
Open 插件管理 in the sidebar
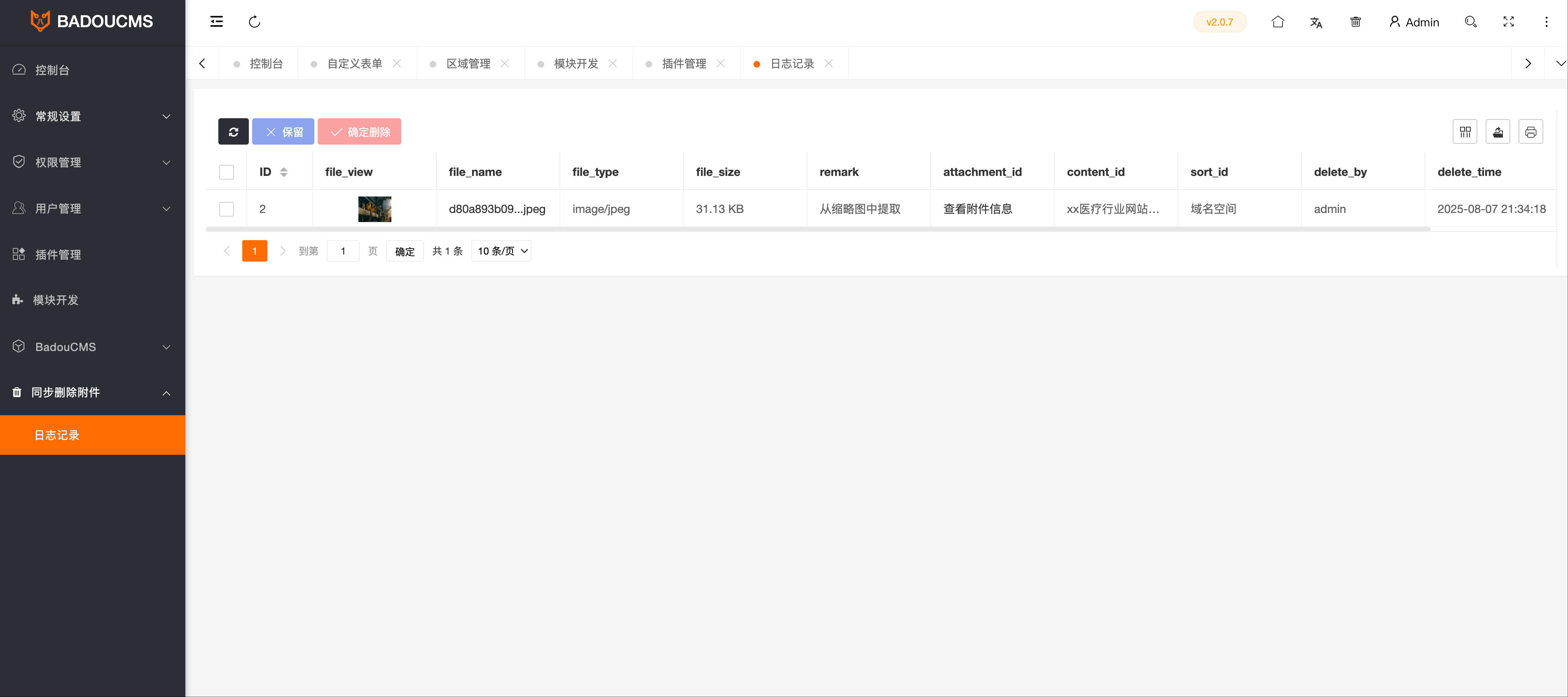[59, 255]
